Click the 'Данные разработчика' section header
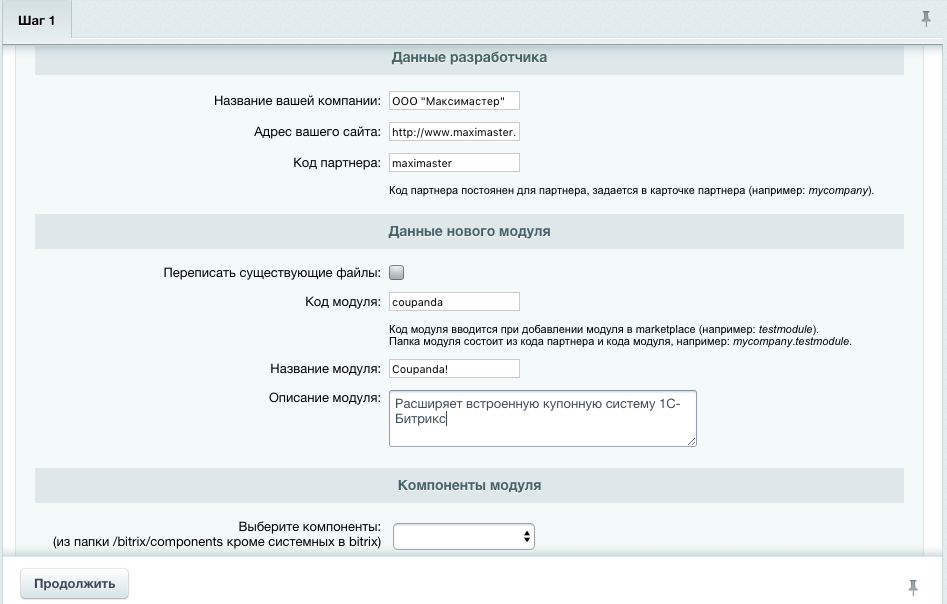The width and height of the screenshot is (947, 604). (469, 58)
